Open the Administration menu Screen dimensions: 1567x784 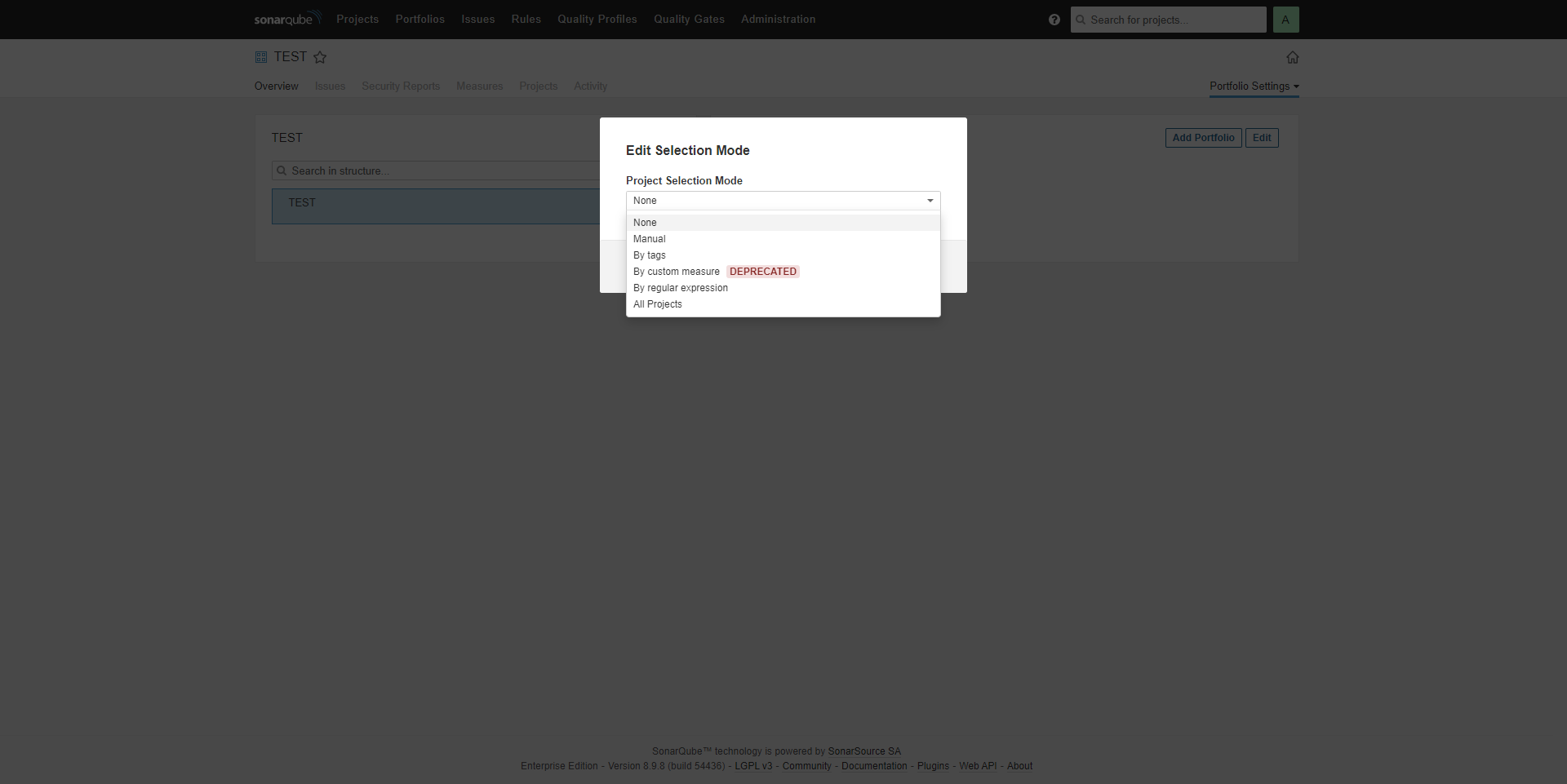[779, 19]
